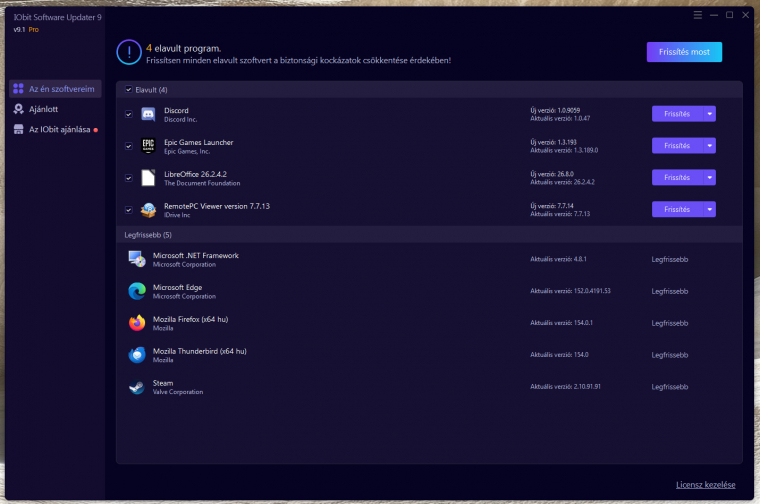The image size is (760, 504).
Task: Open the Epic Games Launcher update dropdown arrow
Action: pyautogui.click(x=710, y=145)
